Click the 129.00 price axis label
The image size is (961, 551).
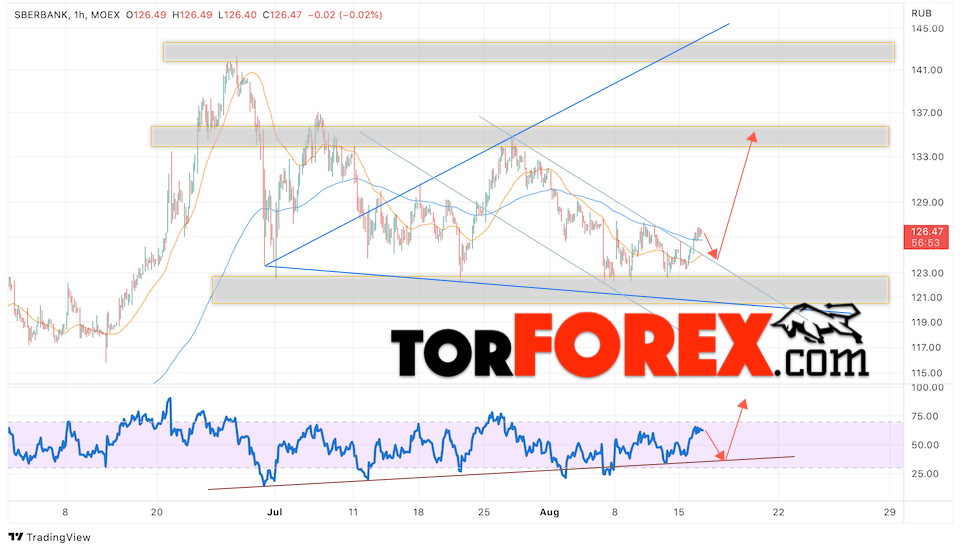click(x=927, y=202)
